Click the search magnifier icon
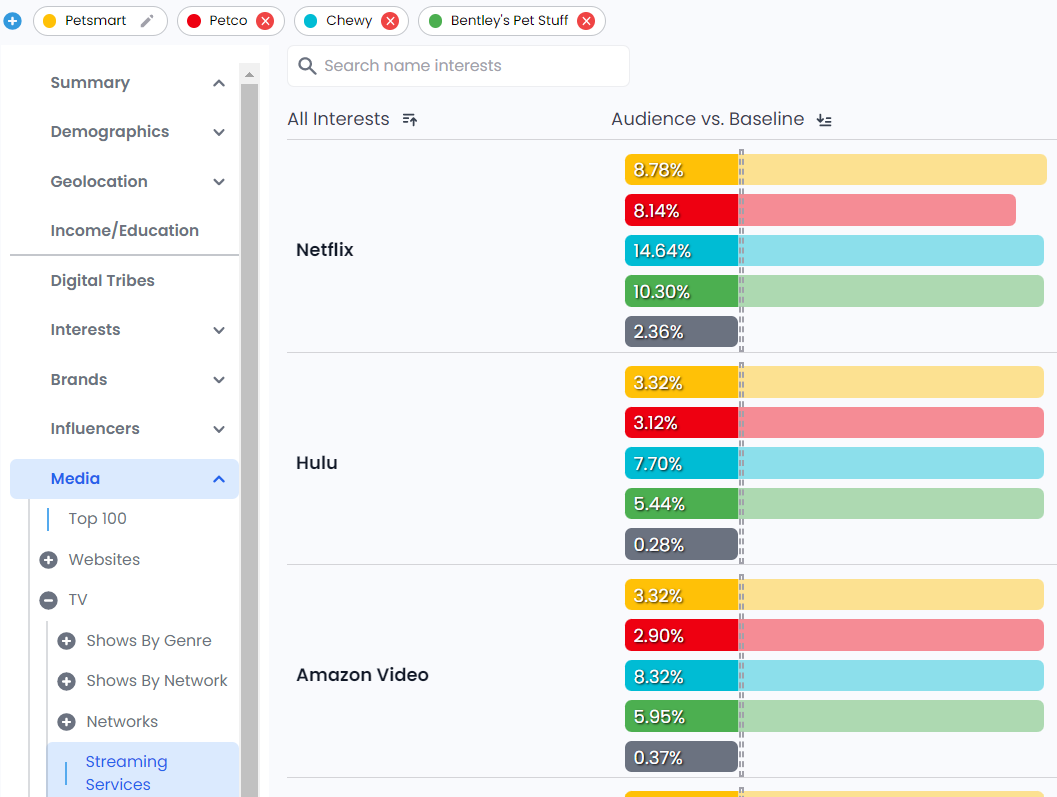This screenshot has height=797, width=1057. click(x=307, y=65)
